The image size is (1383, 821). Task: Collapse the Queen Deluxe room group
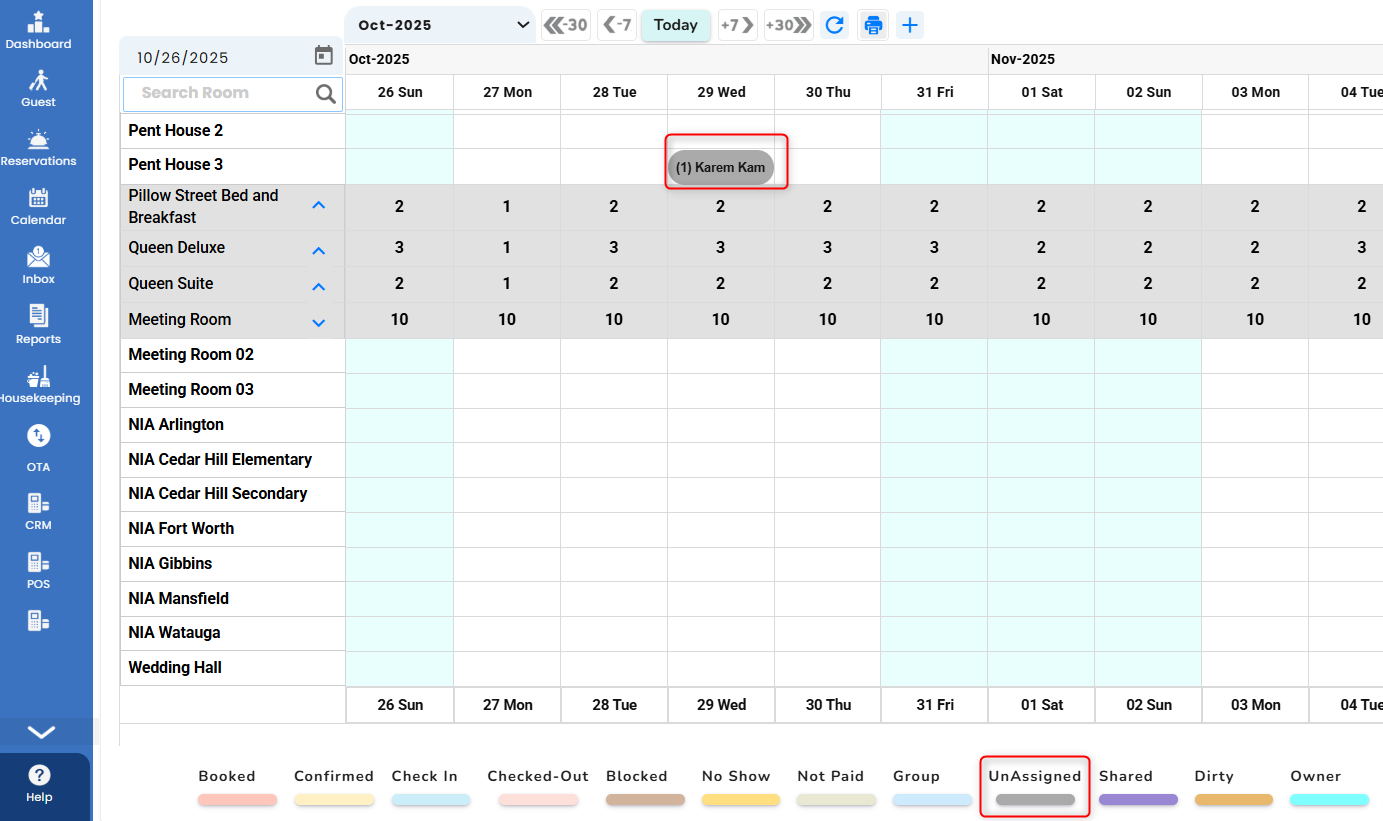pos(318,251)
